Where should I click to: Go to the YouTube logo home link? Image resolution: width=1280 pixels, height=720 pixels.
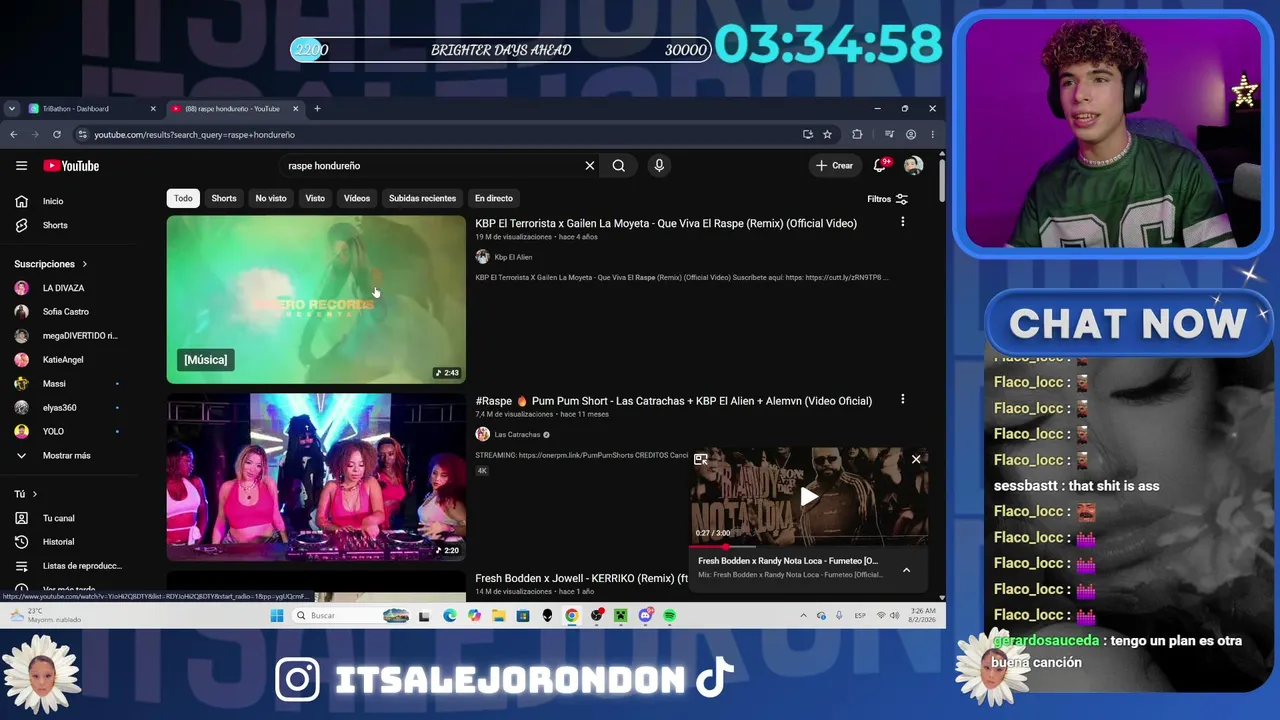click(71, 166)
